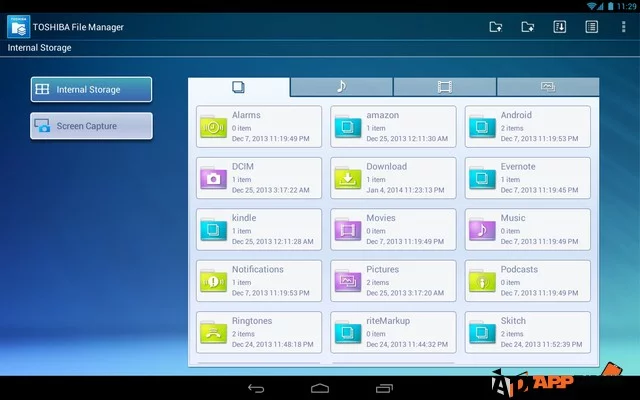Open the Movies folder icon
Image resolution: width=640 pixels, height=400 pixels.
coord(348,230)
